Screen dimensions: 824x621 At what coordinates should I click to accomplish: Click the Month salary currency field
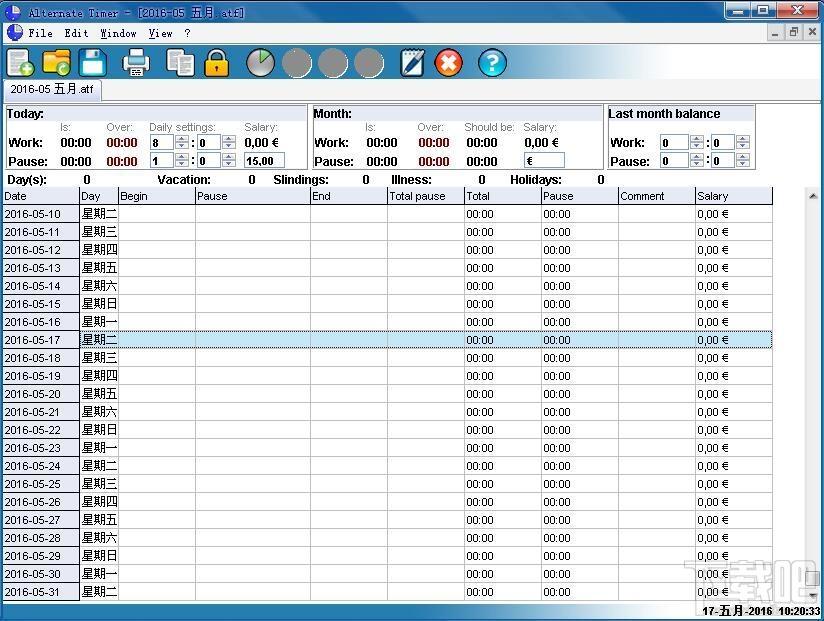544,161
